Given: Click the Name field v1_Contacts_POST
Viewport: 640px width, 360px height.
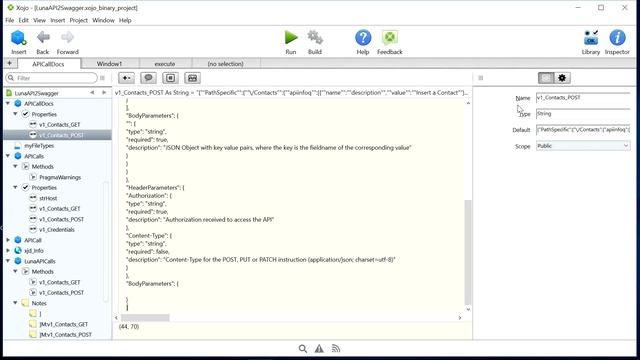Looking at the screenshot, I should click(x=583, y=98).
